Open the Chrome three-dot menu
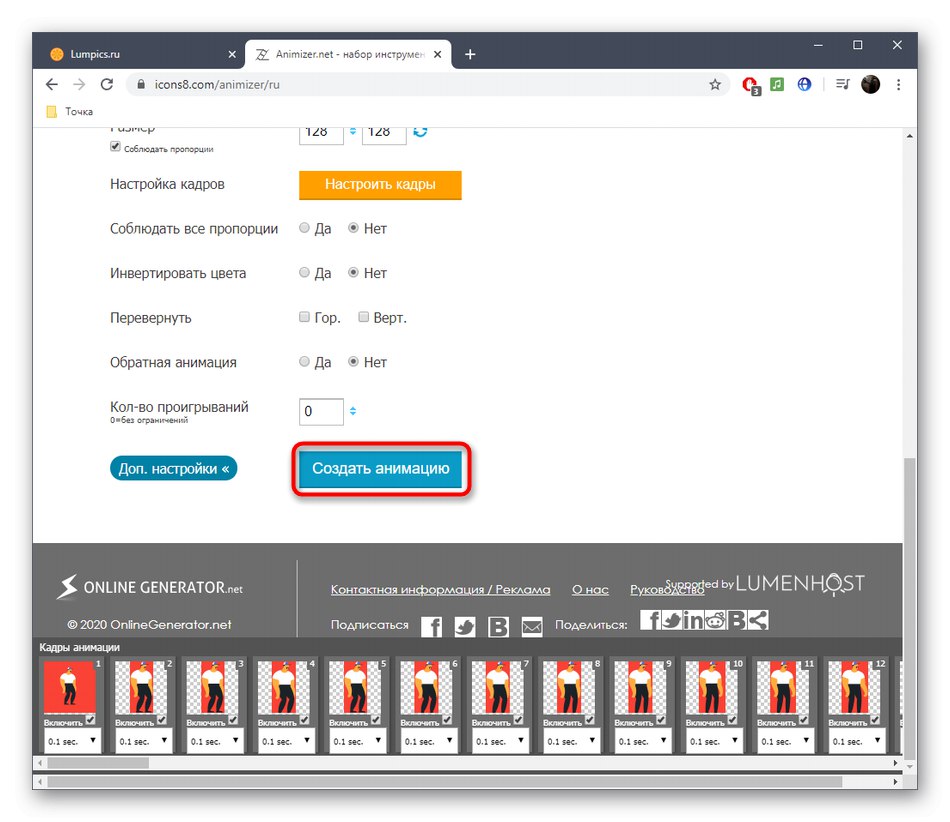This screenshot has height=822, width=950. pyautogui.click(x=899, y=84)
